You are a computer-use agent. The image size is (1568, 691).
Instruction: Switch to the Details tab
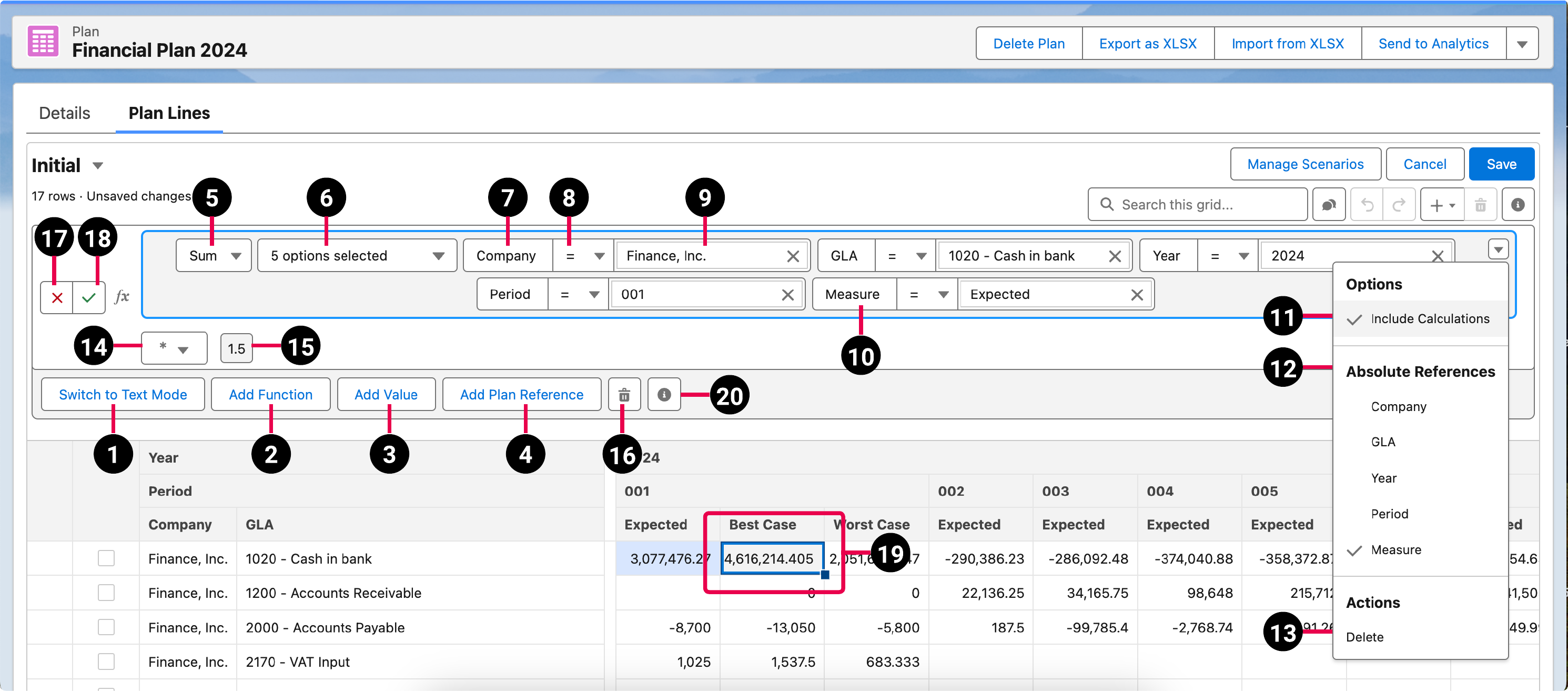click(64, 113)
